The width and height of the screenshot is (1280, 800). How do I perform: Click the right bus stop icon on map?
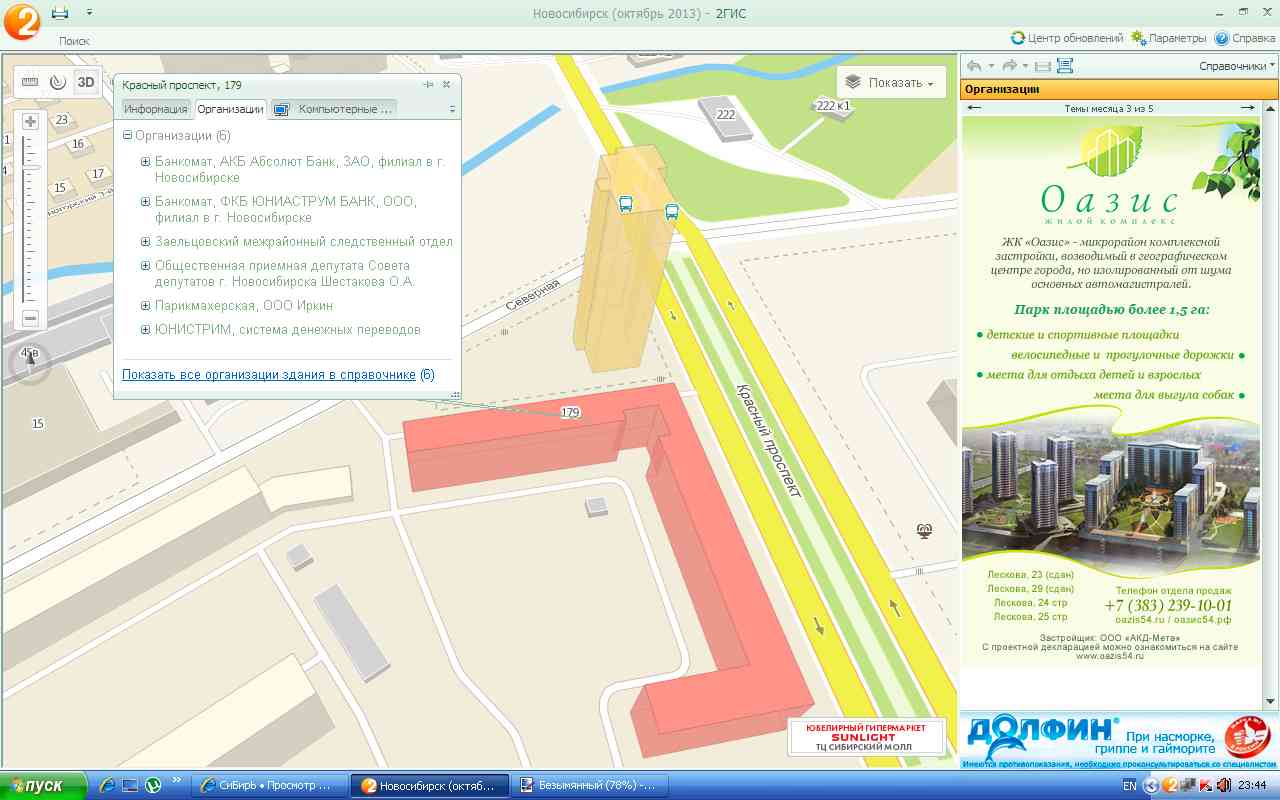pyautogui.click(x=671, y=212)
